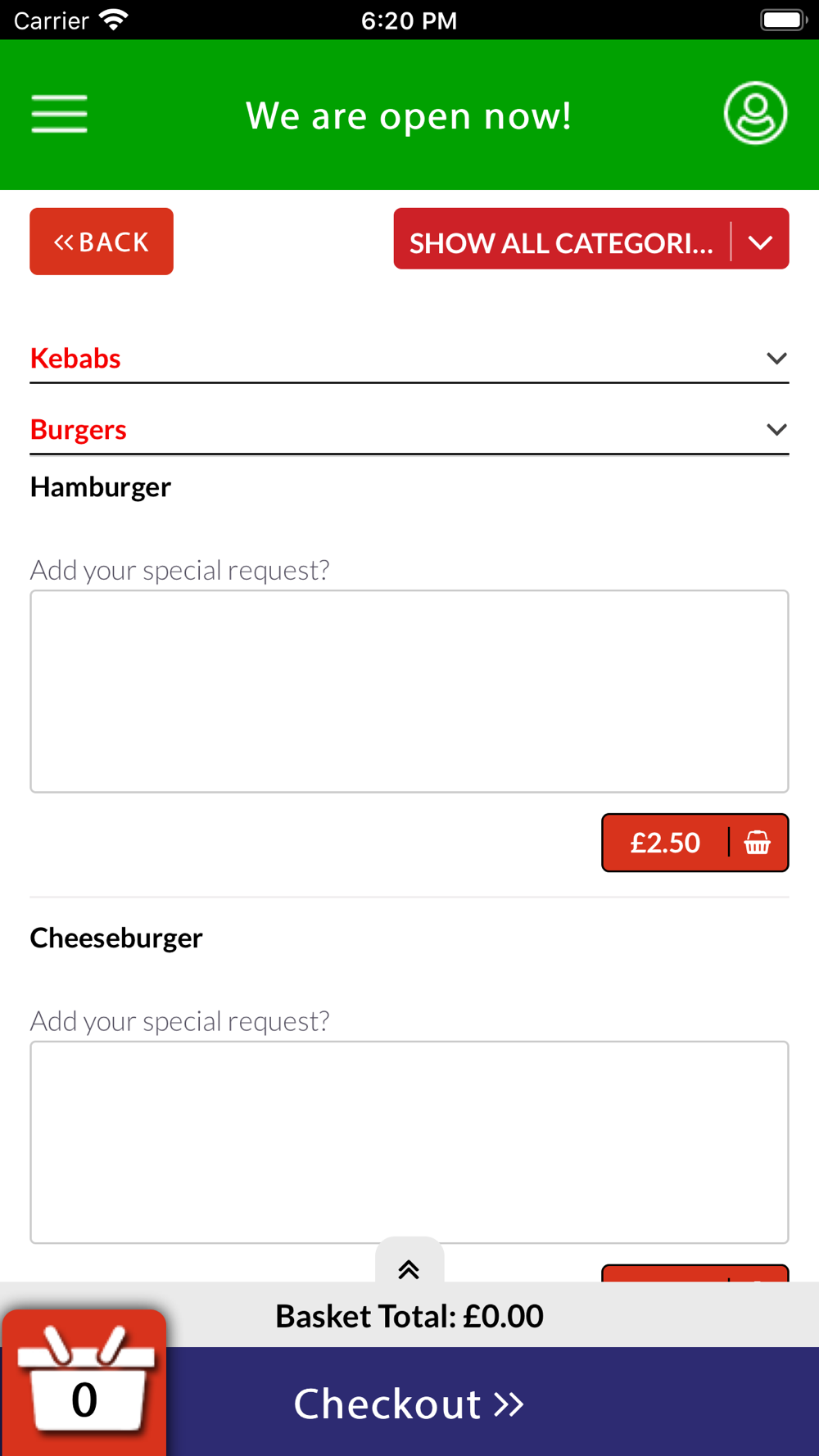This screenshot has width=819, height=1456.
Task: Add Hamburger via the basket icon
Action: [x=758, y=843]
